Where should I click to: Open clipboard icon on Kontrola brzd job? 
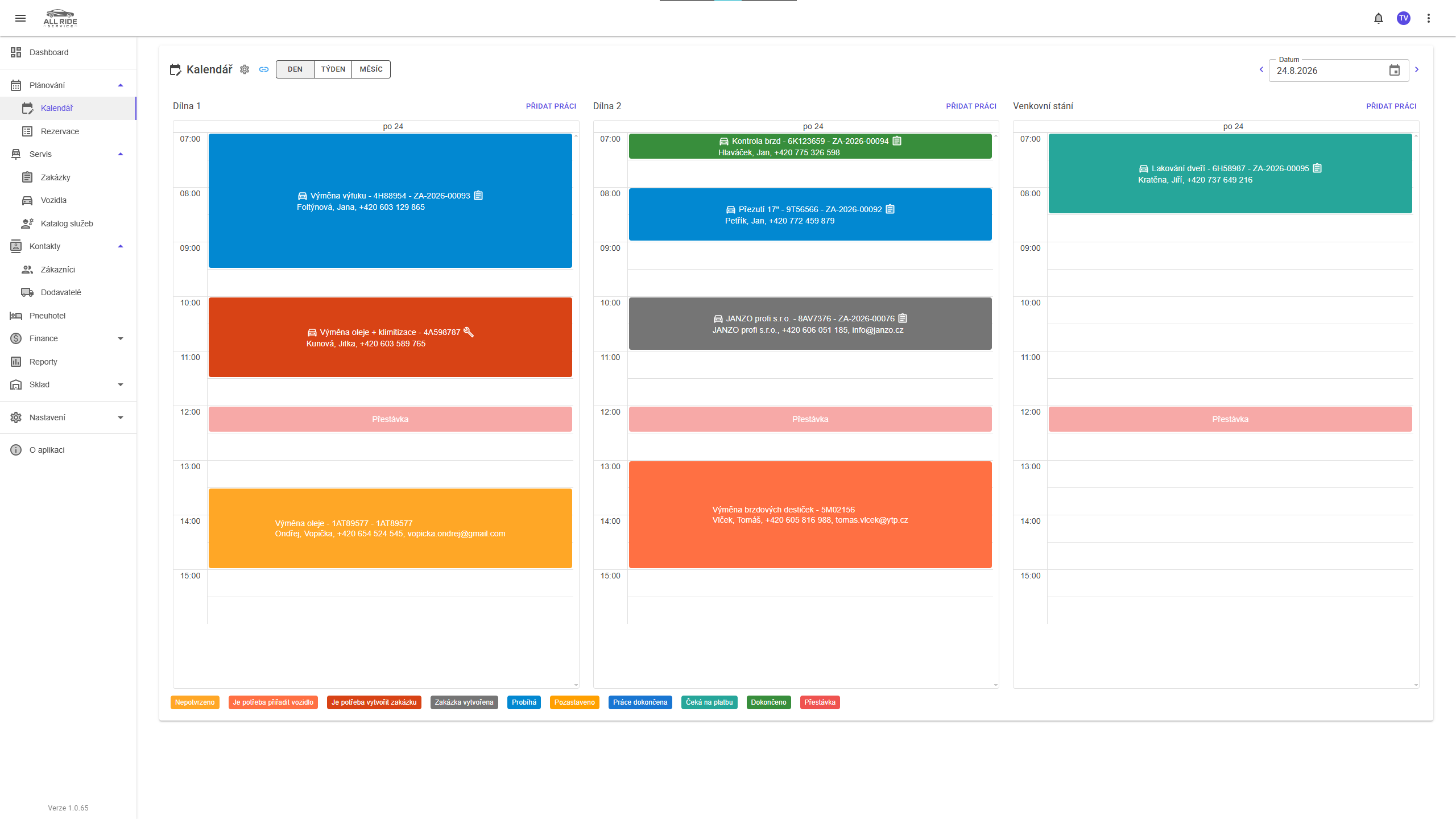click(x=897, y=141)
